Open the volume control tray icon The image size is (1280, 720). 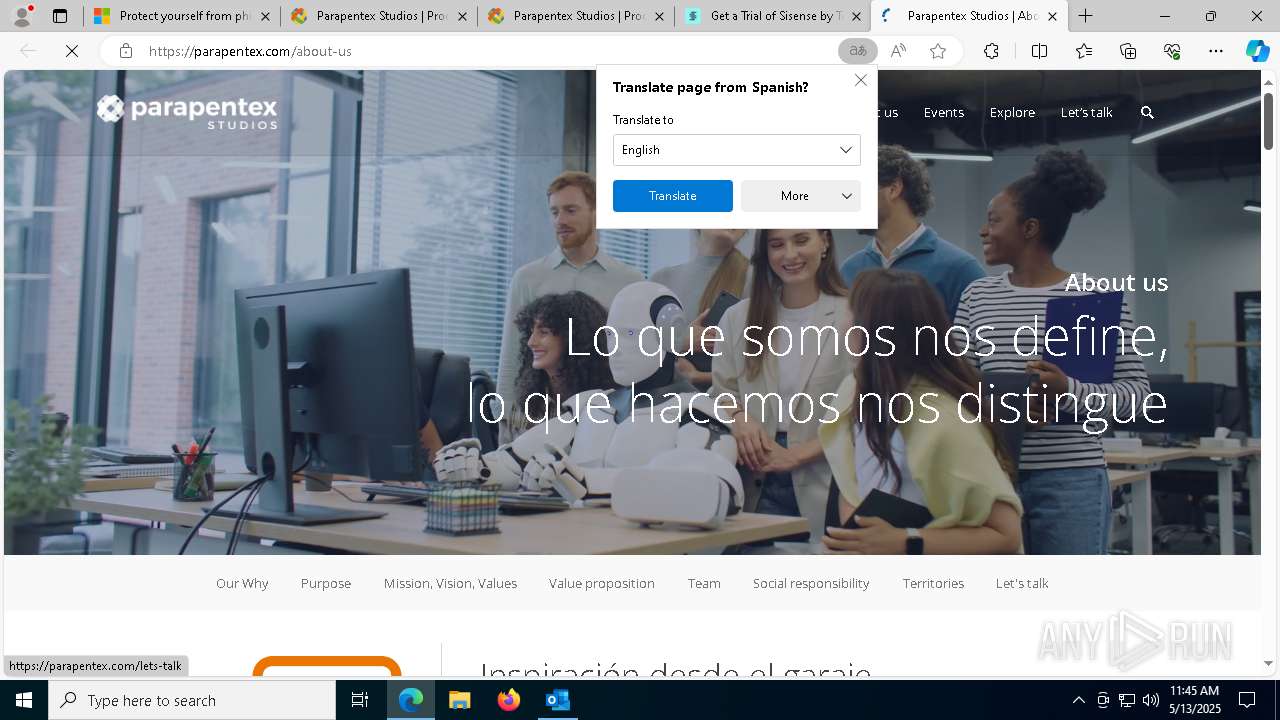pyautogui.click(x=1151, y=700)
